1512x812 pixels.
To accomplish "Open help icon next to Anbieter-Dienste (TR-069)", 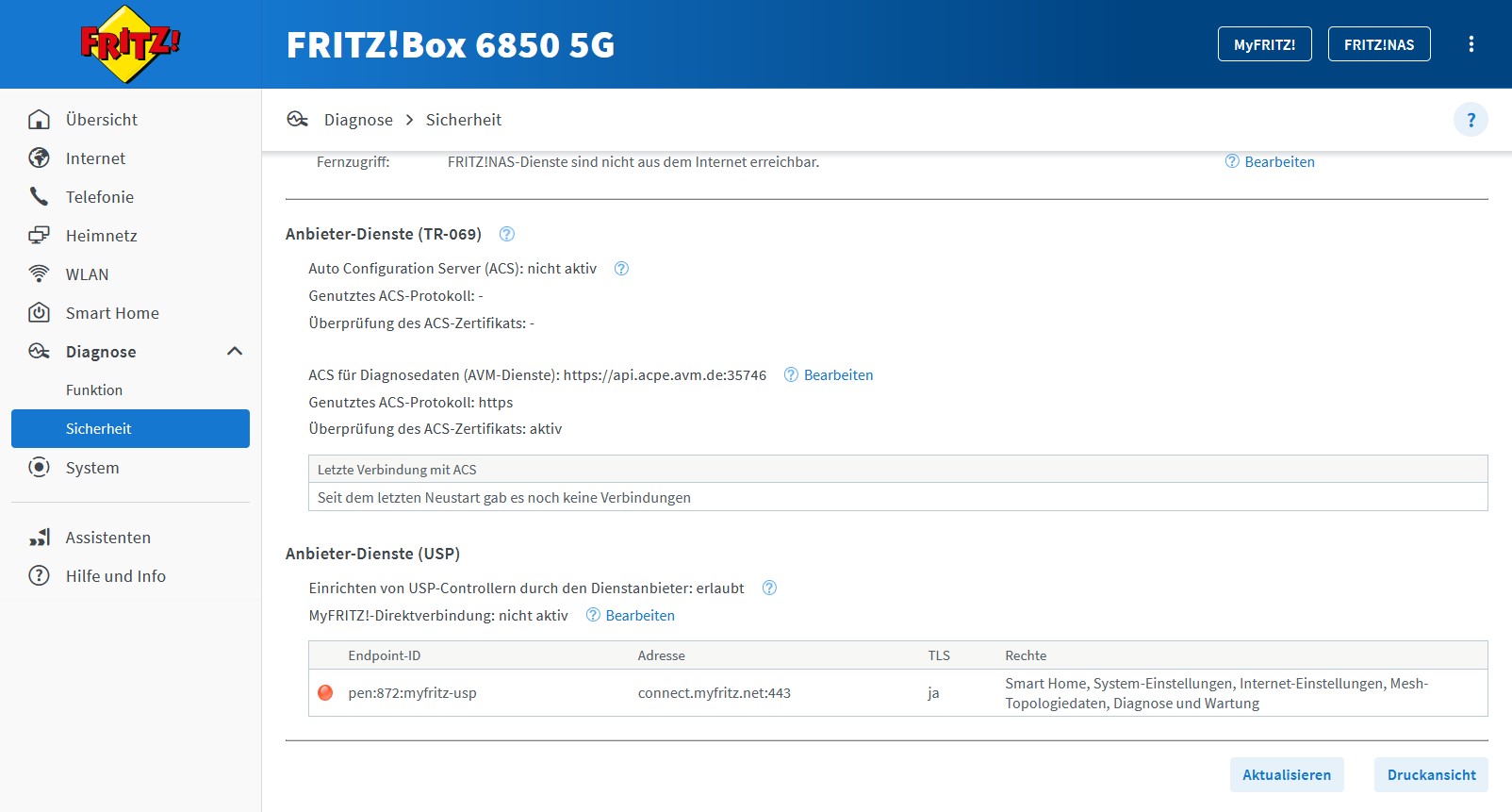I will [506, 234].
